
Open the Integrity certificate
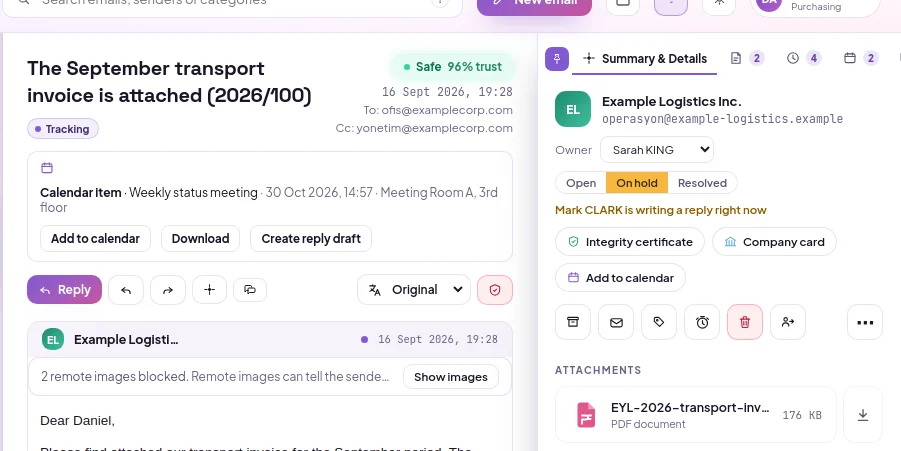(630, 242)
